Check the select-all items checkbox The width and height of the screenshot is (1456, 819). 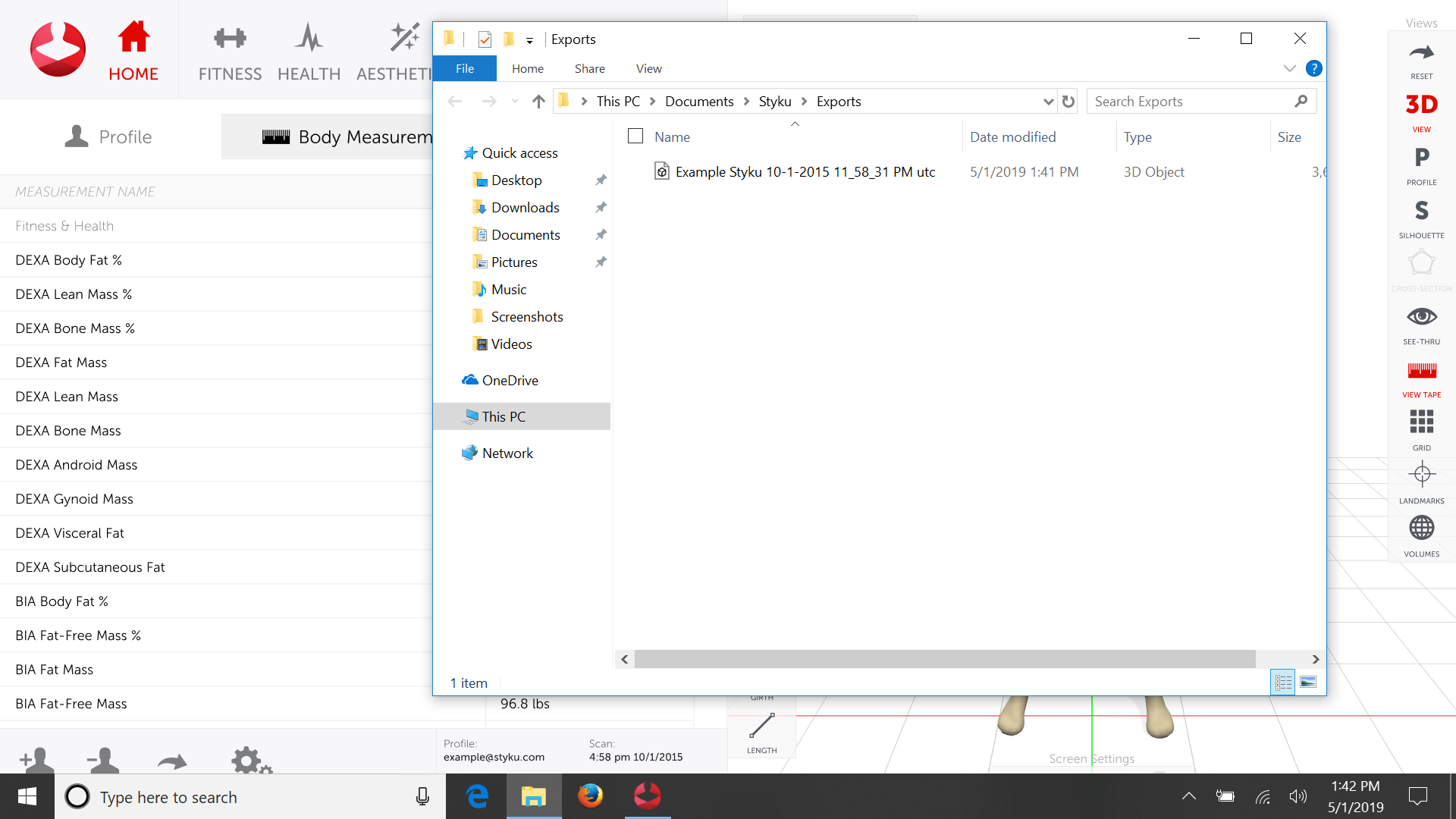click(x=635, y=136)
